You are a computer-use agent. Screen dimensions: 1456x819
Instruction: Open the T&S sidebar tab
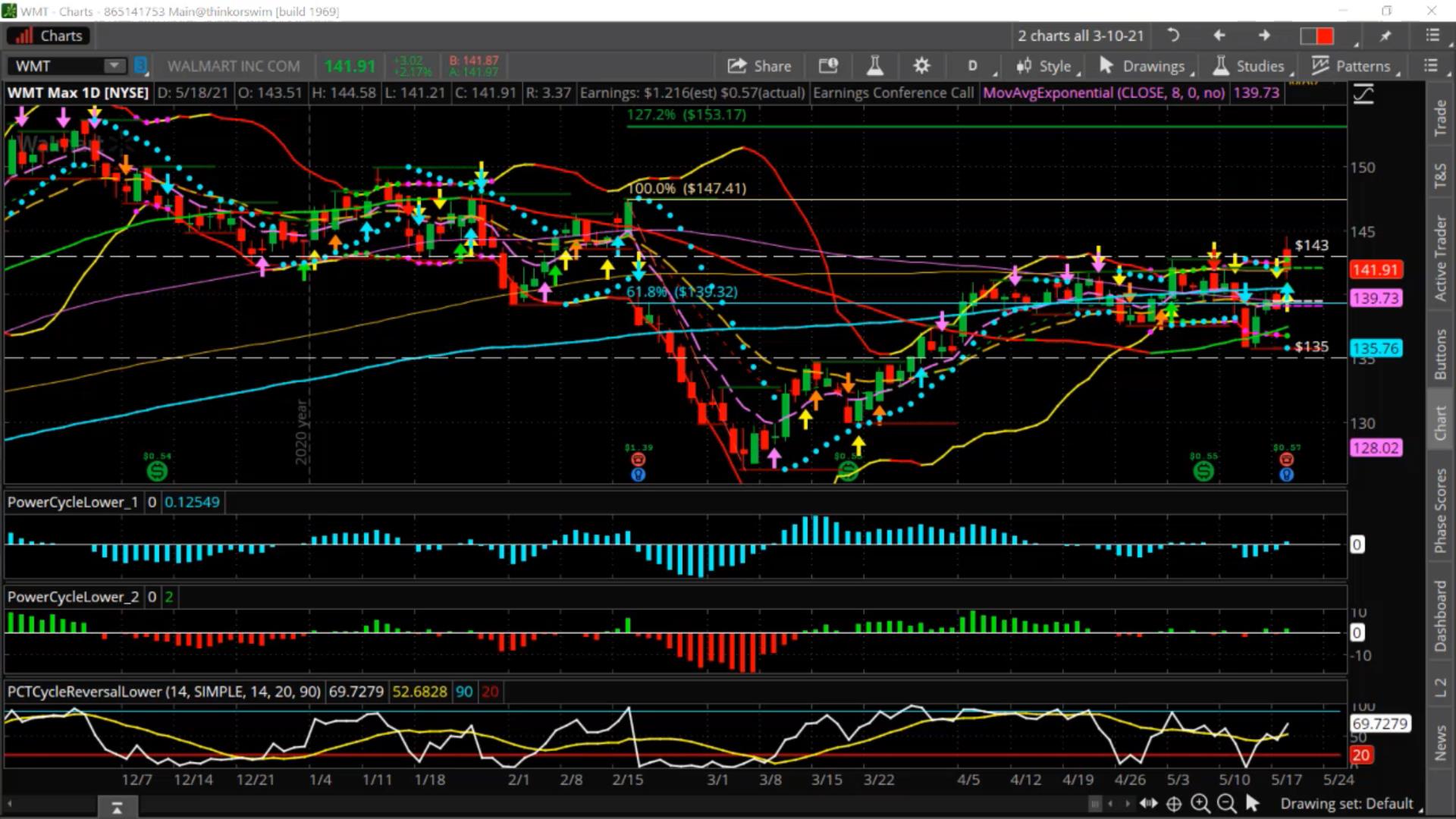(1440, 176)
